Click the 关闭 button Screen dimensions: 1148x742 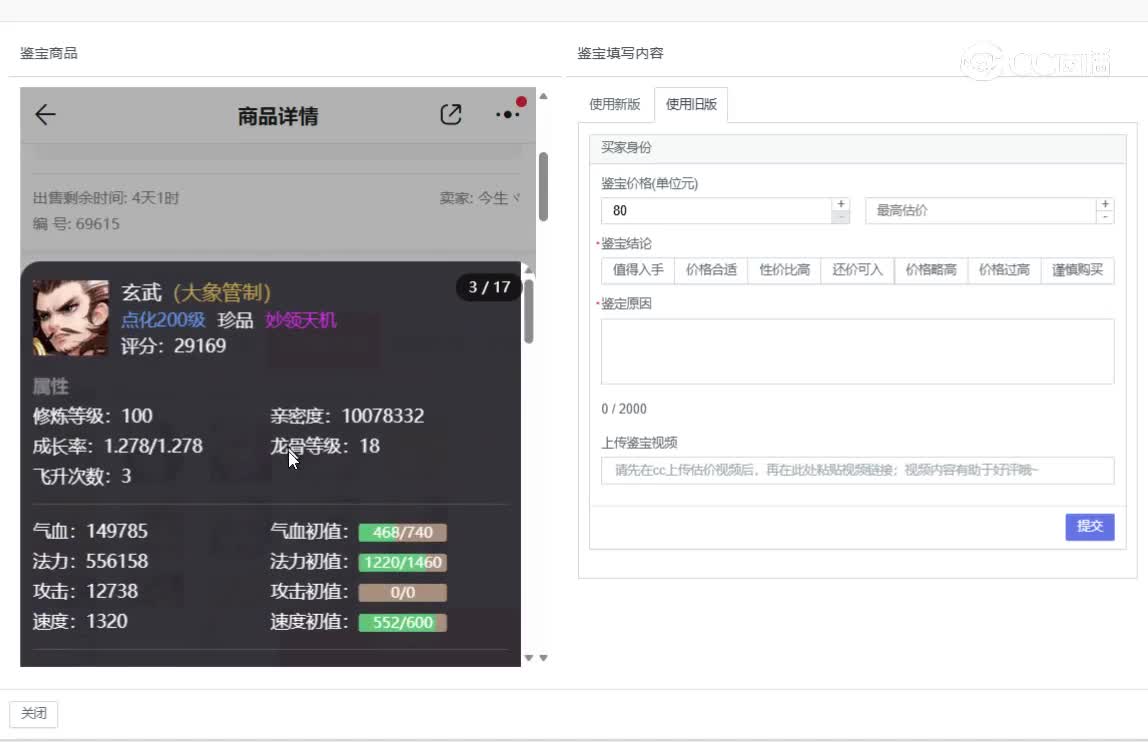pos(34,713)
